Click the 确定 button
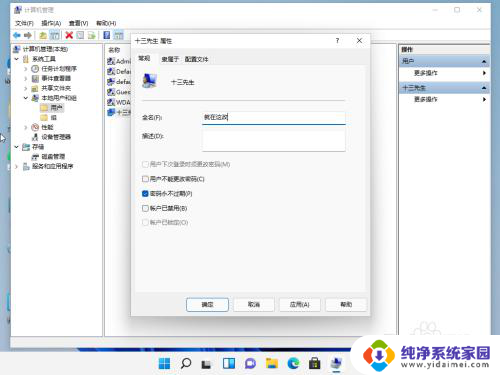The height and width of the screenshot is (375, 500). pos(207,305)
